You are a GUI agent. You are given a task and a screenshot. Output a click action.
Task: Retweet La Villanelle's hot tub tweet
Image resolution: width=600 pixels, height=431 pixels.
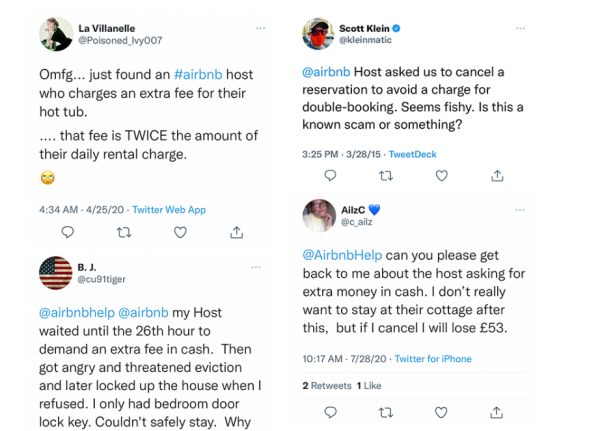tap(124, 232)
